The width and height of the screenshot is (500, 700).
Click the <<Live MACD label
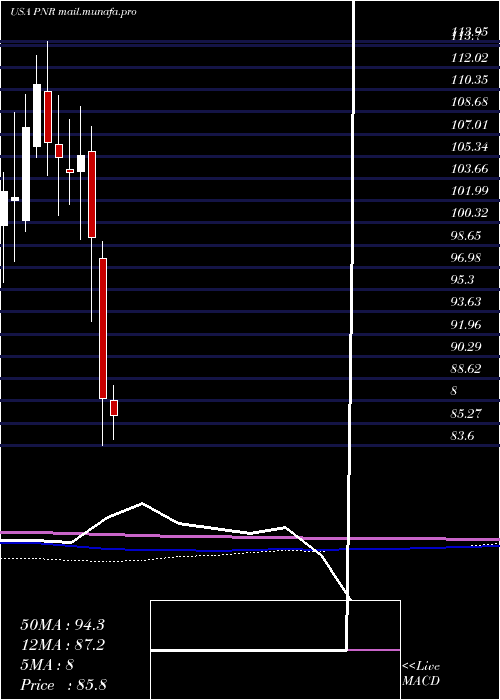point(421,674)
